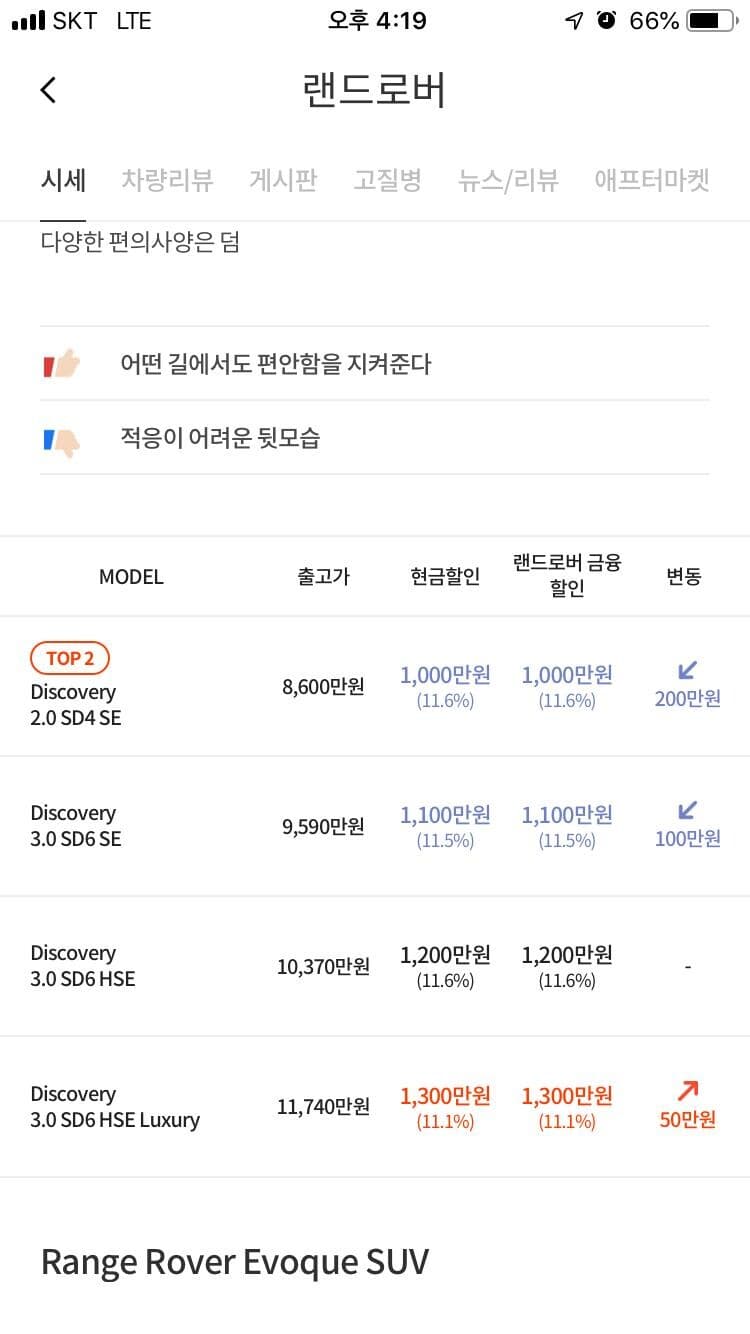Select the TOP 2 badge on Discovery 2.0 SD4 SE
750x1334 pixels.
click(70, 658)
